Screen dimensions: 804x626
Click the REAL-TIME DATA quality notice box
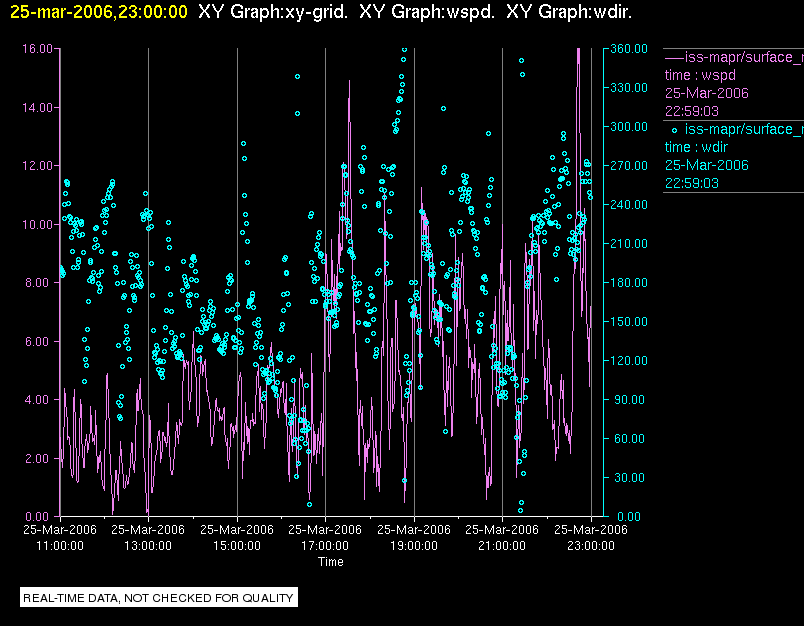coord(159,598)
